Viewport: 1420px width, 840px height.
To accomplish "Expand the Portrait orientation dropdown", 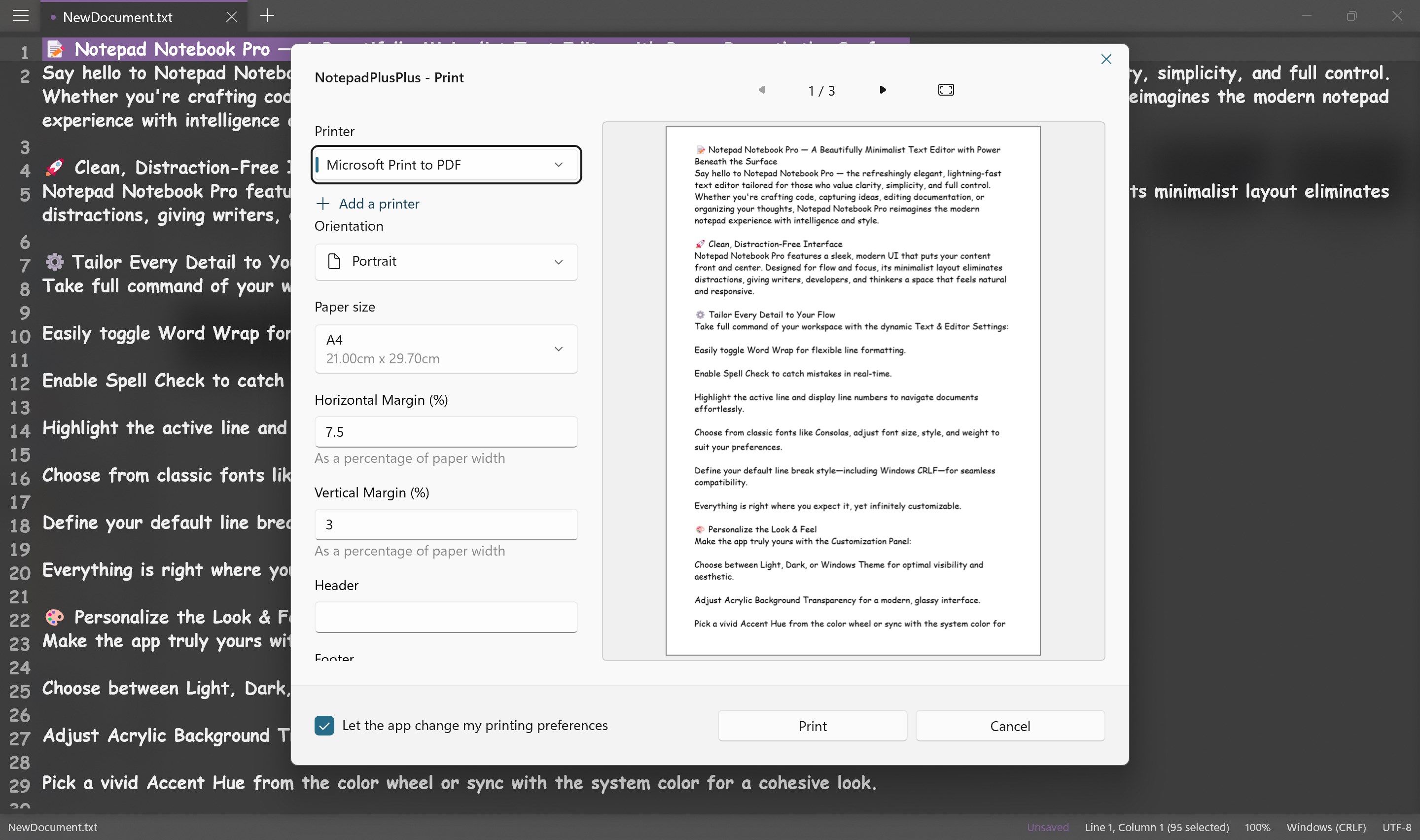I will pos(446,261).
